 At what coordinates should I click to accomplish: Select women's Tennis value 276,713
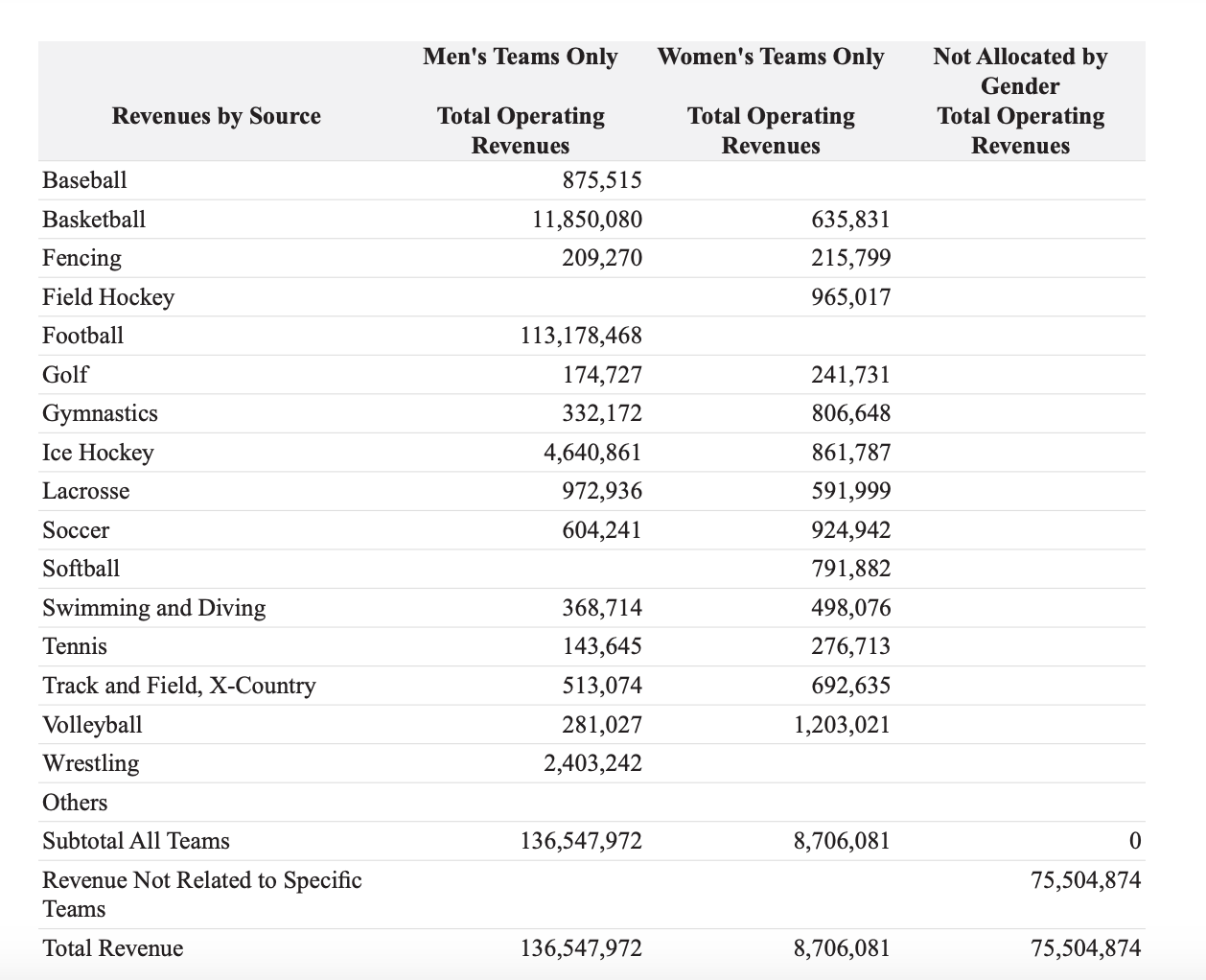tap(850, 646)
